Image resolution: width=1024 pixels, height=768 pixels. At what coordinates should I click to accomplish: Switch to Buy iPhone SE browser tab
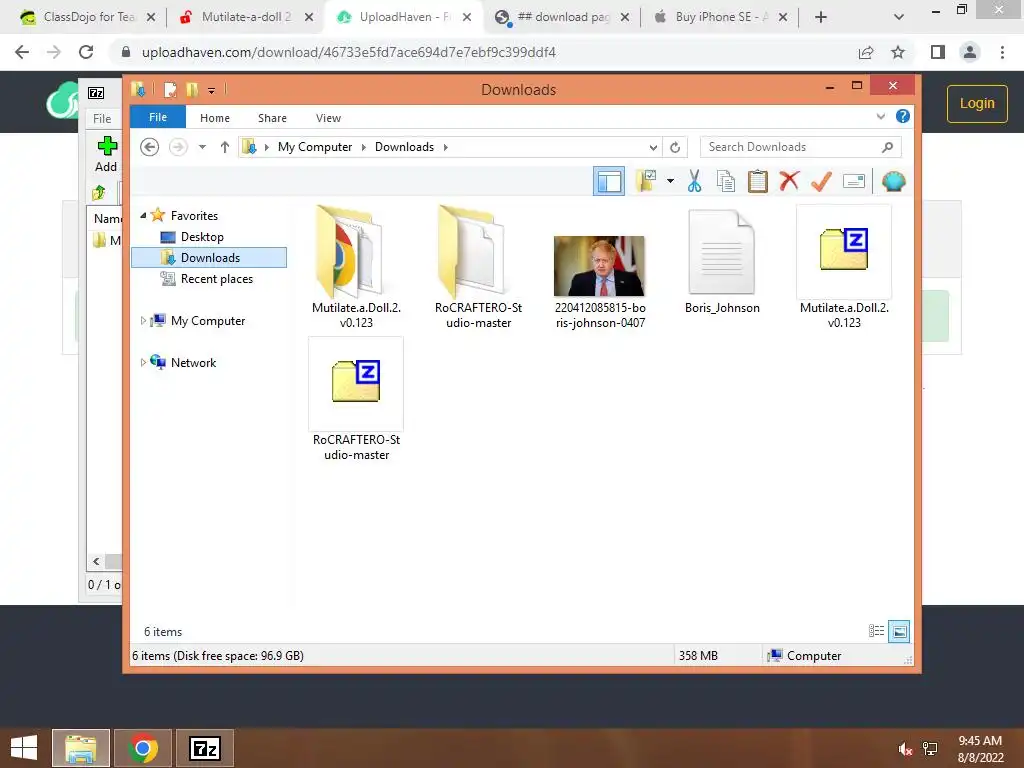click(x=720, y=17)
